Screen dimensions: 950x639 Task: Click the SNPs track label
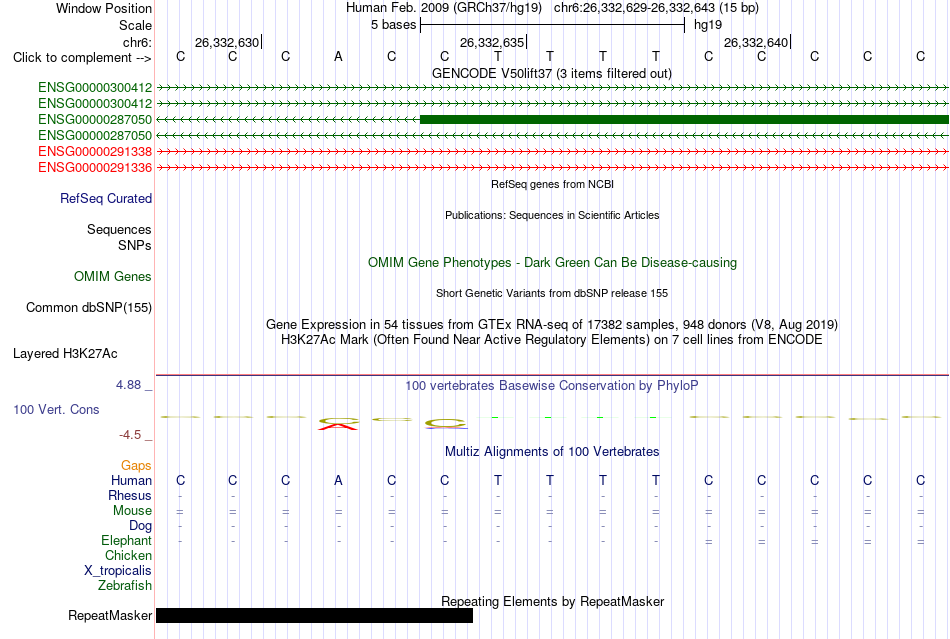coord(135,245)
